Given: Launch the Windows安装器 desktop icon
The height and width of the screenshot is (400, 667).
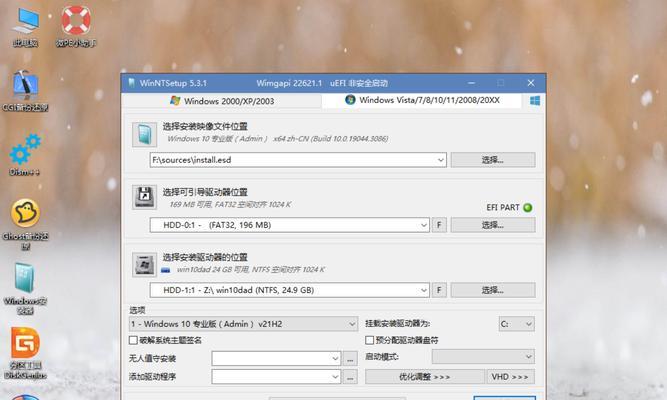Looking at the screenshot, I should click(25, 289).
